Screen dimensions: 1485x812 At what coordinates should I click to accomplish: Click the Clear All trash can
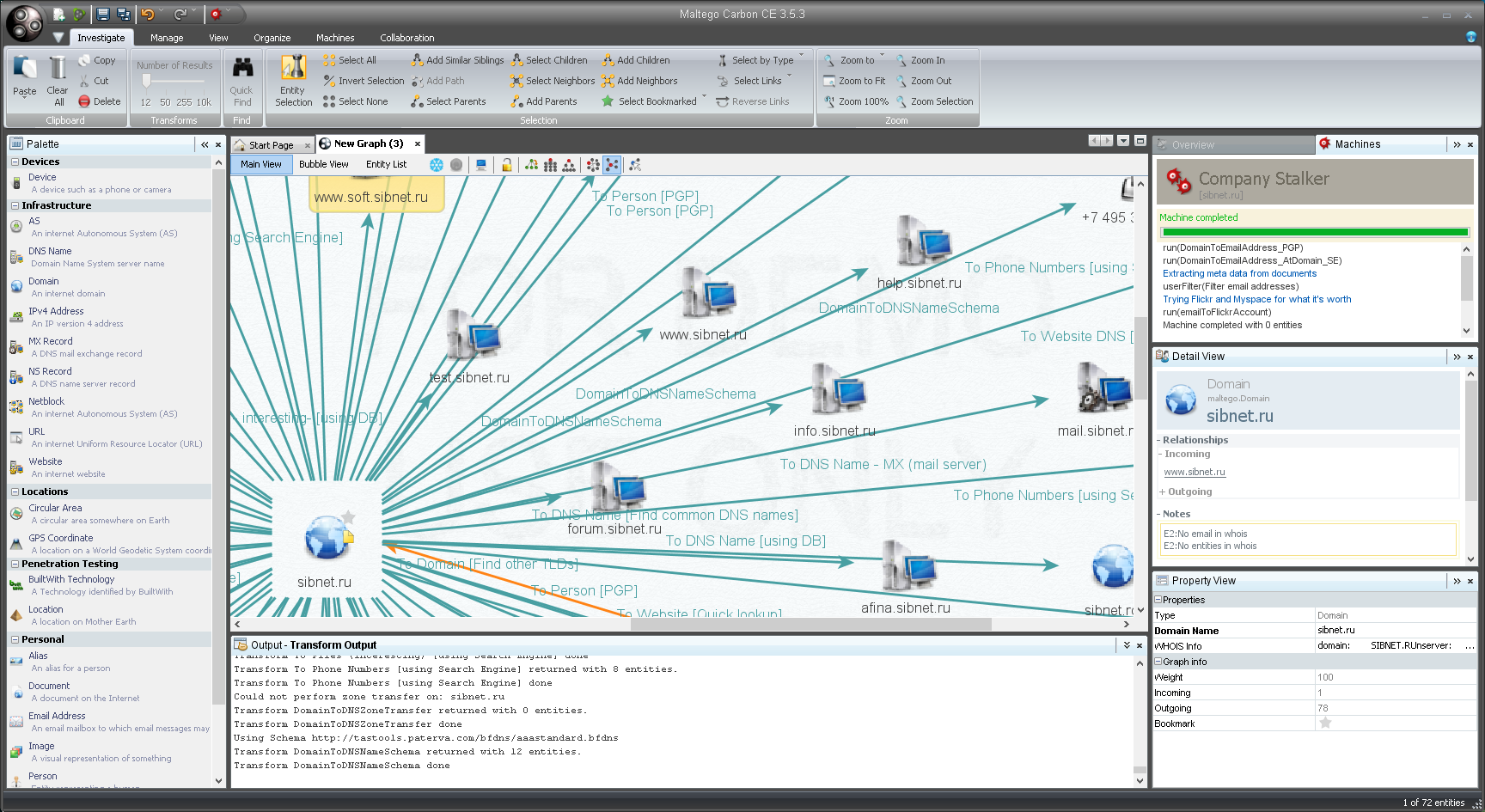57,69
